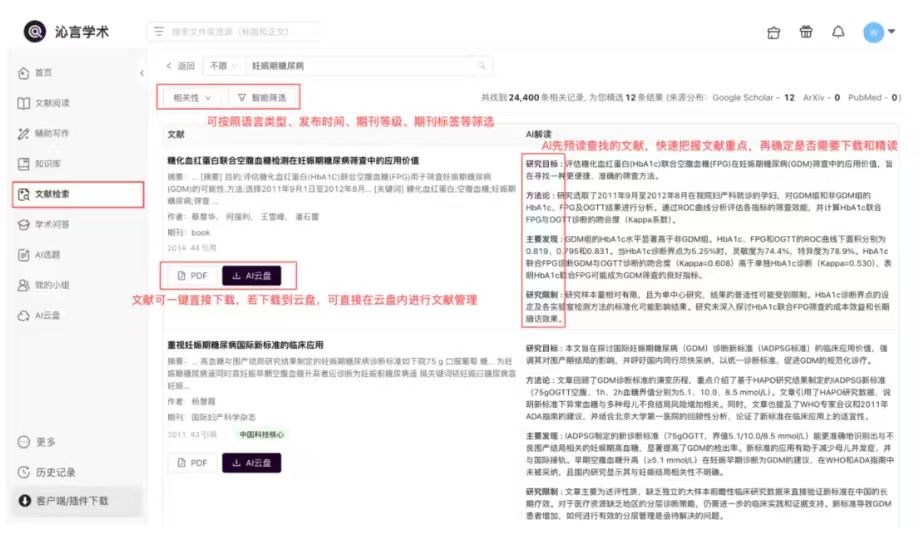
Task: Click the notification bell icon
Action: coord(838,32)
